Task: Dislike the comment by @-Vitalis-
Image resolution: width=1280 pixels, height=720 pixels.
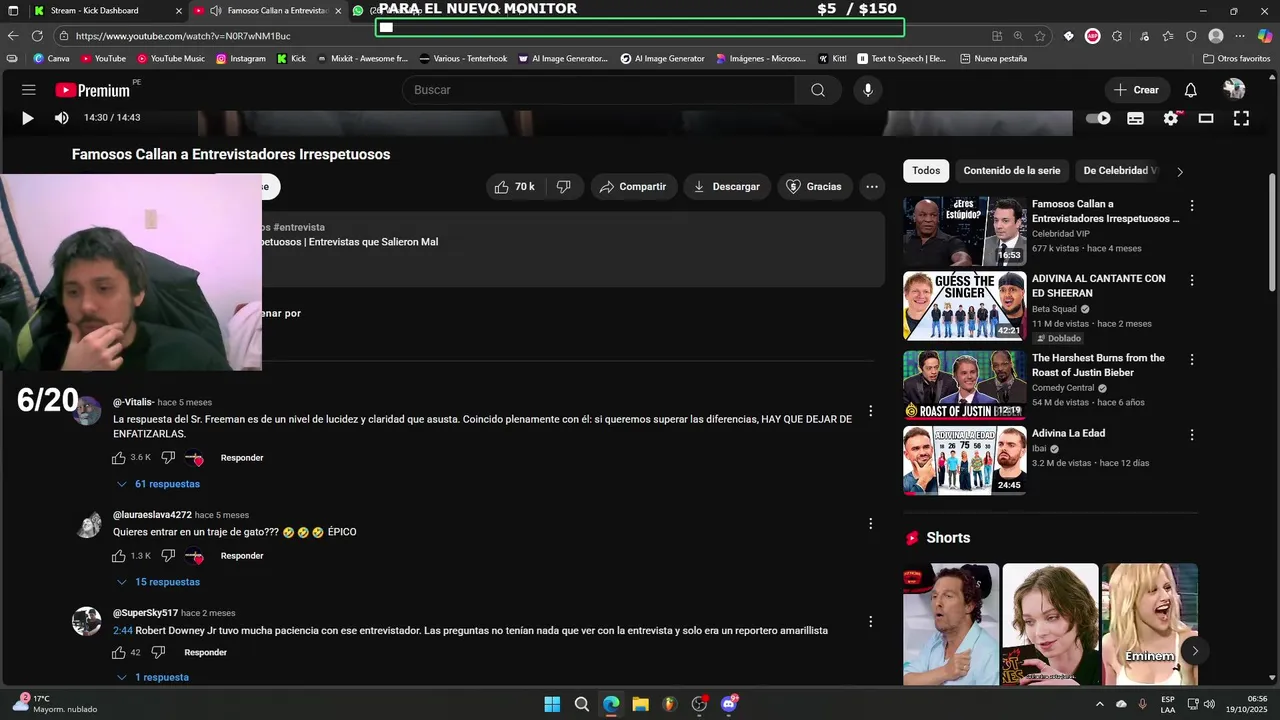Action: [x=168, y=458]
